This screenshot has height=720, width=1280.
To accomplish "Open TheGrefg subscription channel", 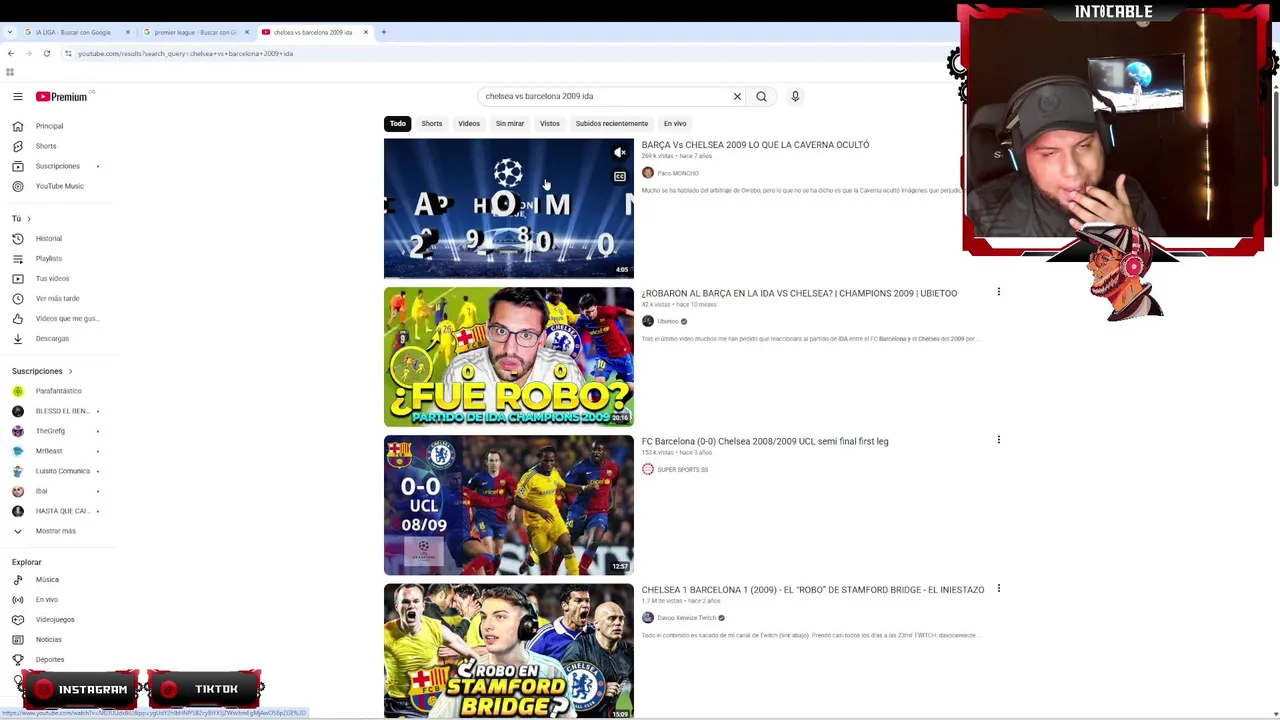I will [50, 431].
